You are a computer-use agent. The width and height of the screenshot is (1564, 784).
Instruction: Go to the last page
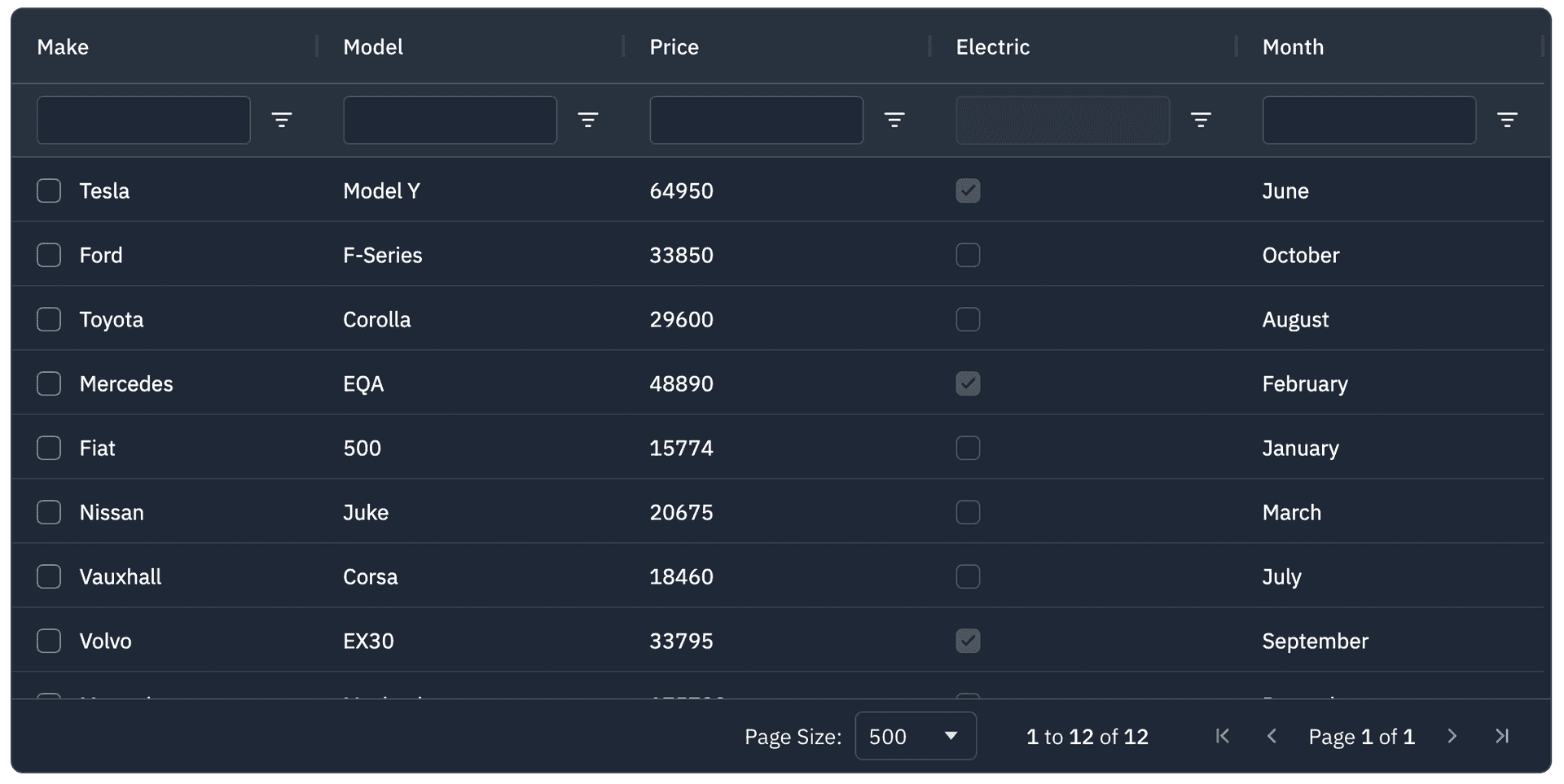point(1502,736)
